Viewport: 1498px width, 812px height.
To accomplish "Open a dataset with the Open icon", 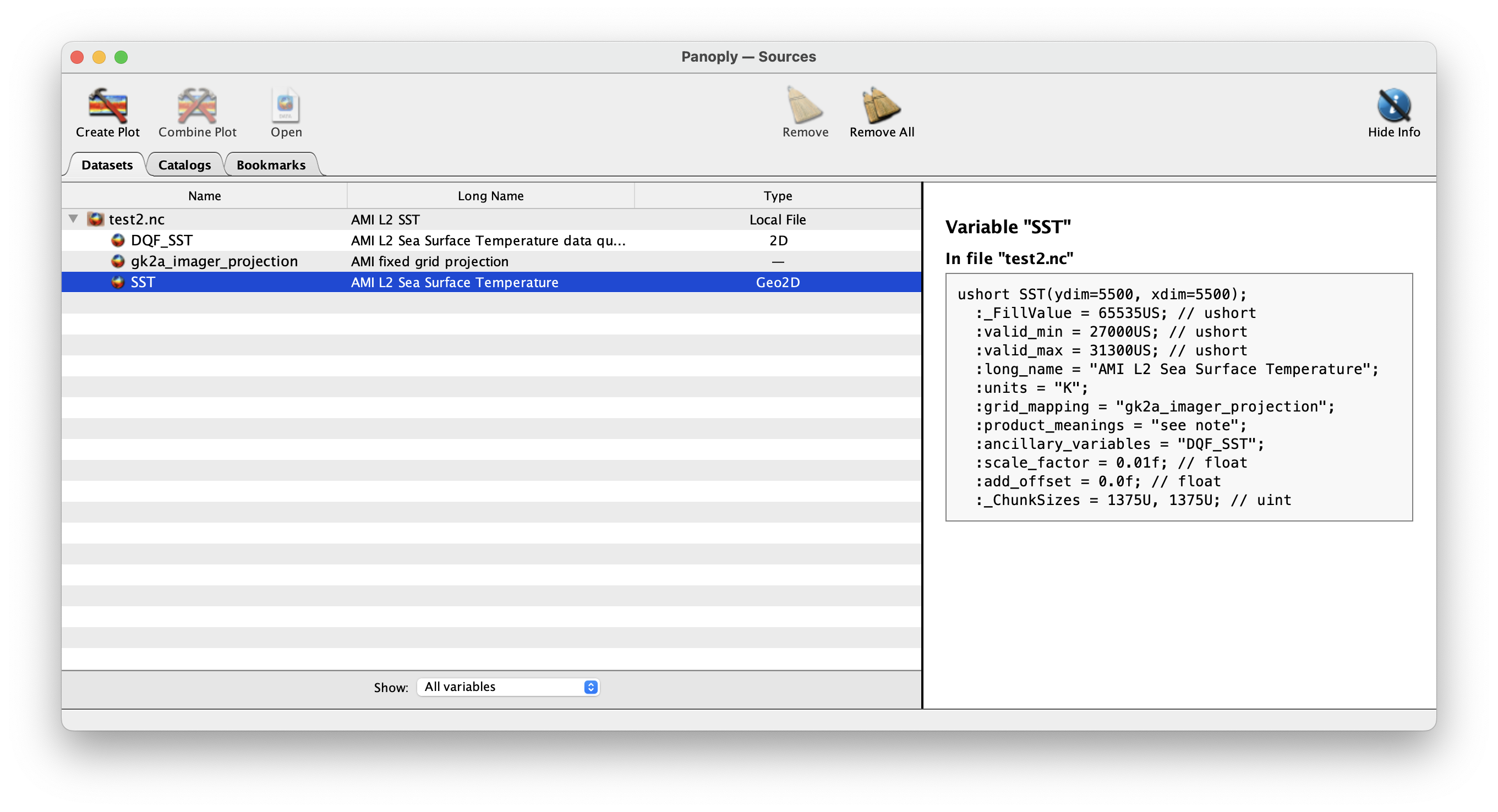I will [x=286, y=105].
